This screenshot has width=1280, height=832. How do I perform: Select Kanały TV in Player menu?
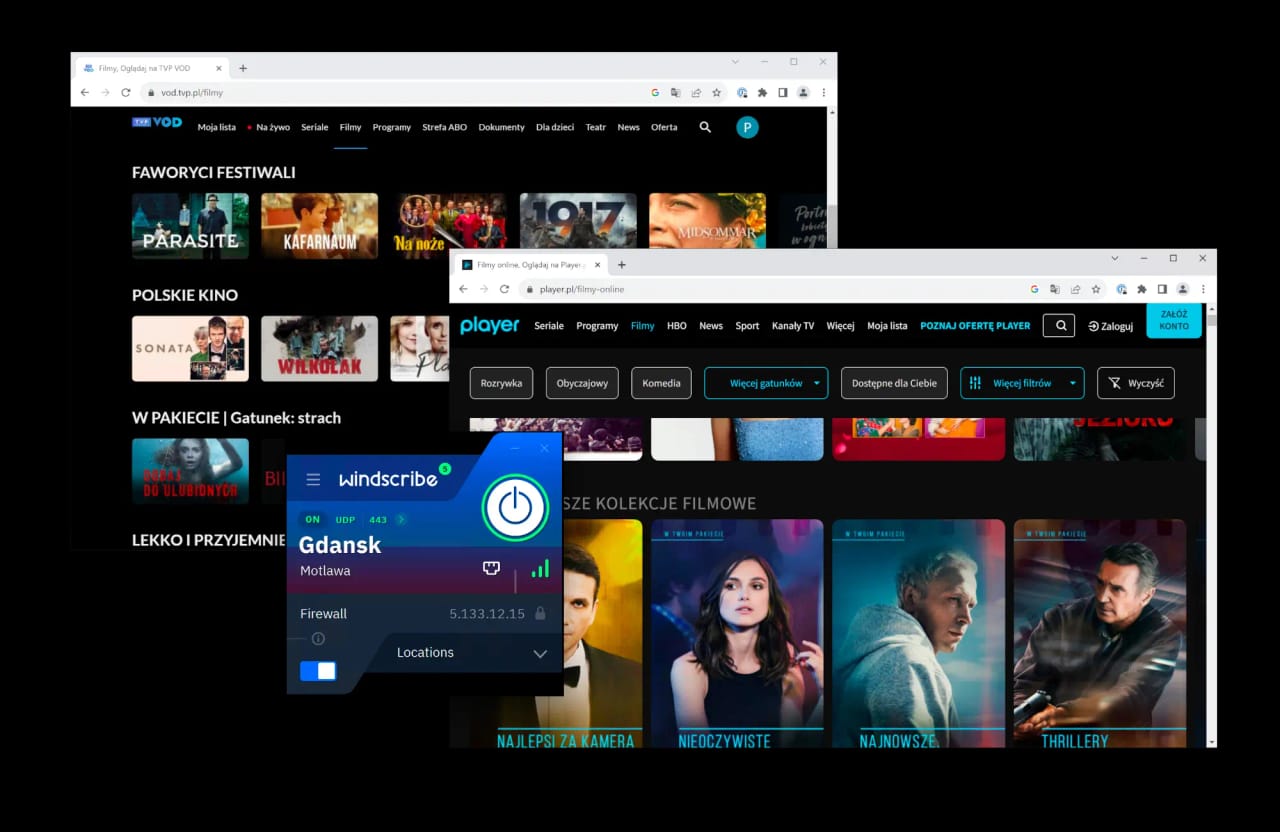coord(793,326)
